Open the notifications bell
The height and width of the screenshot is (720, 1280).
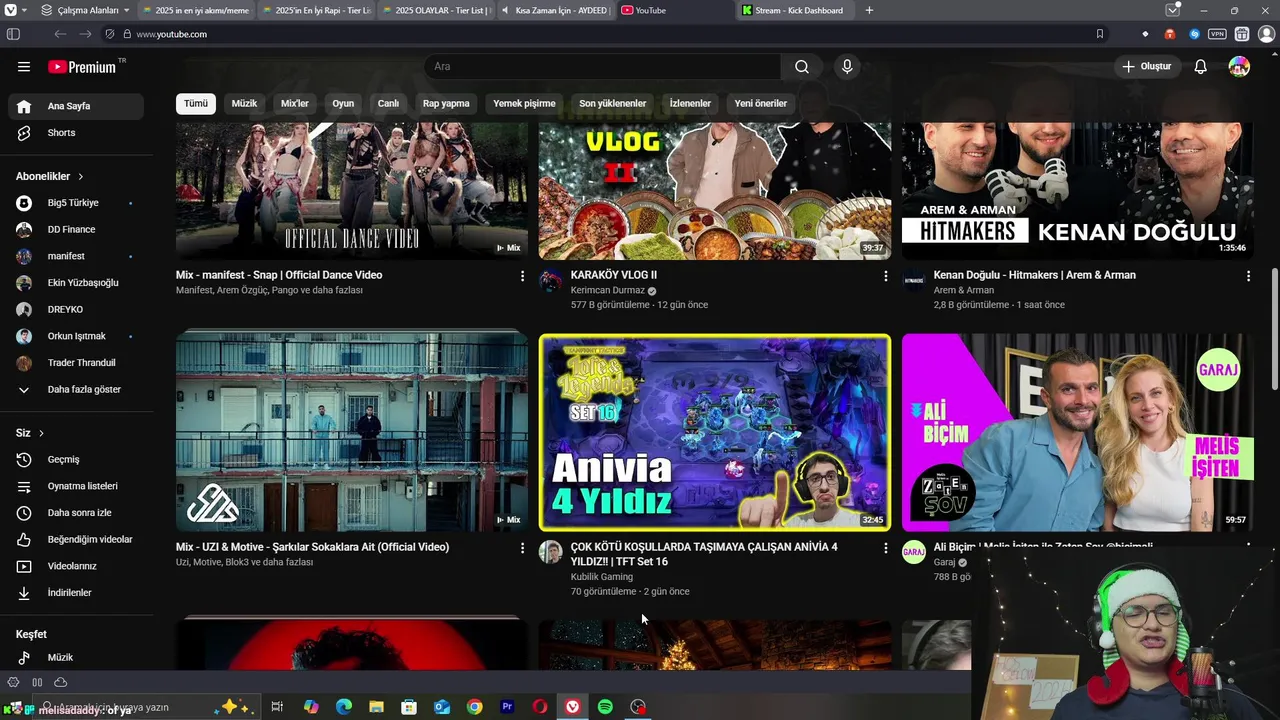click(x=1200, y=67)
